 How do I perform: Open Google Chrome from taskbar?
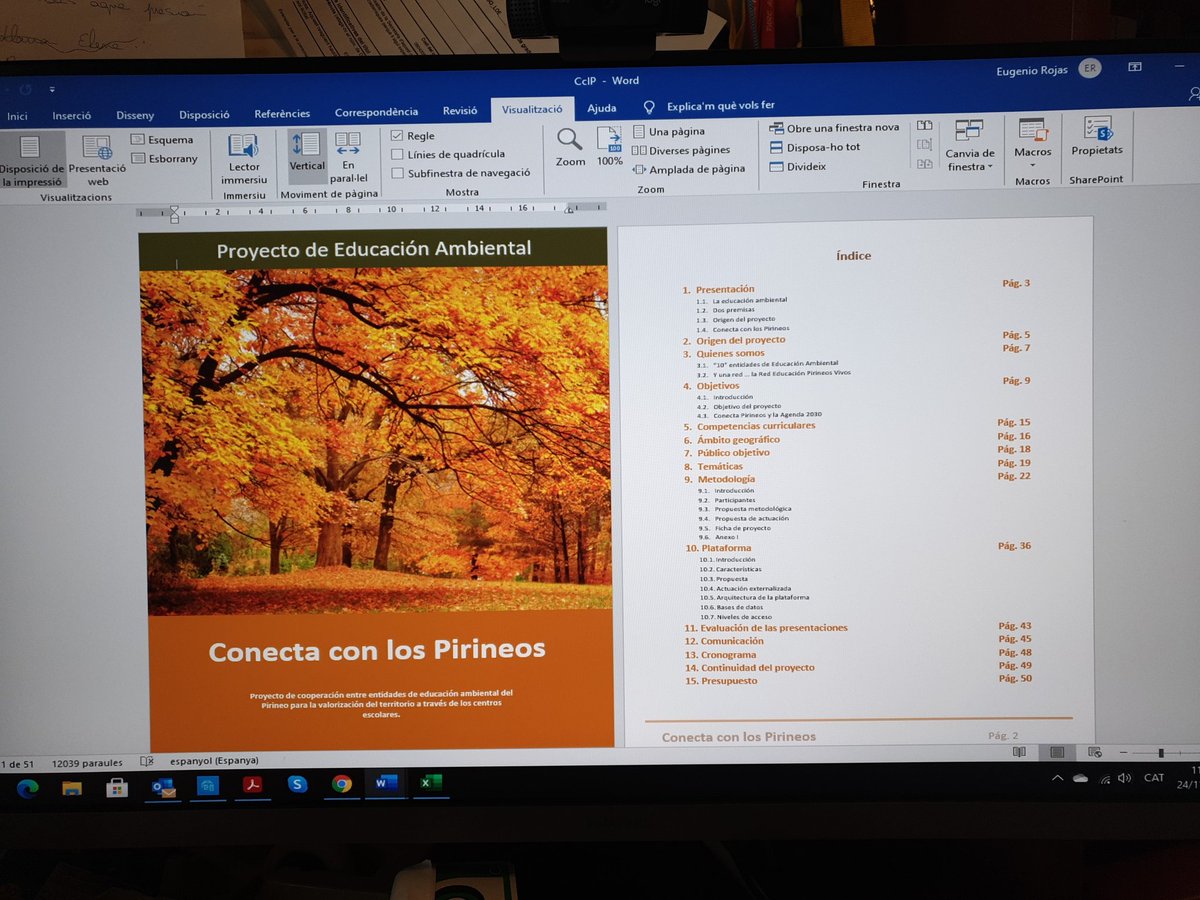point(342,784)
